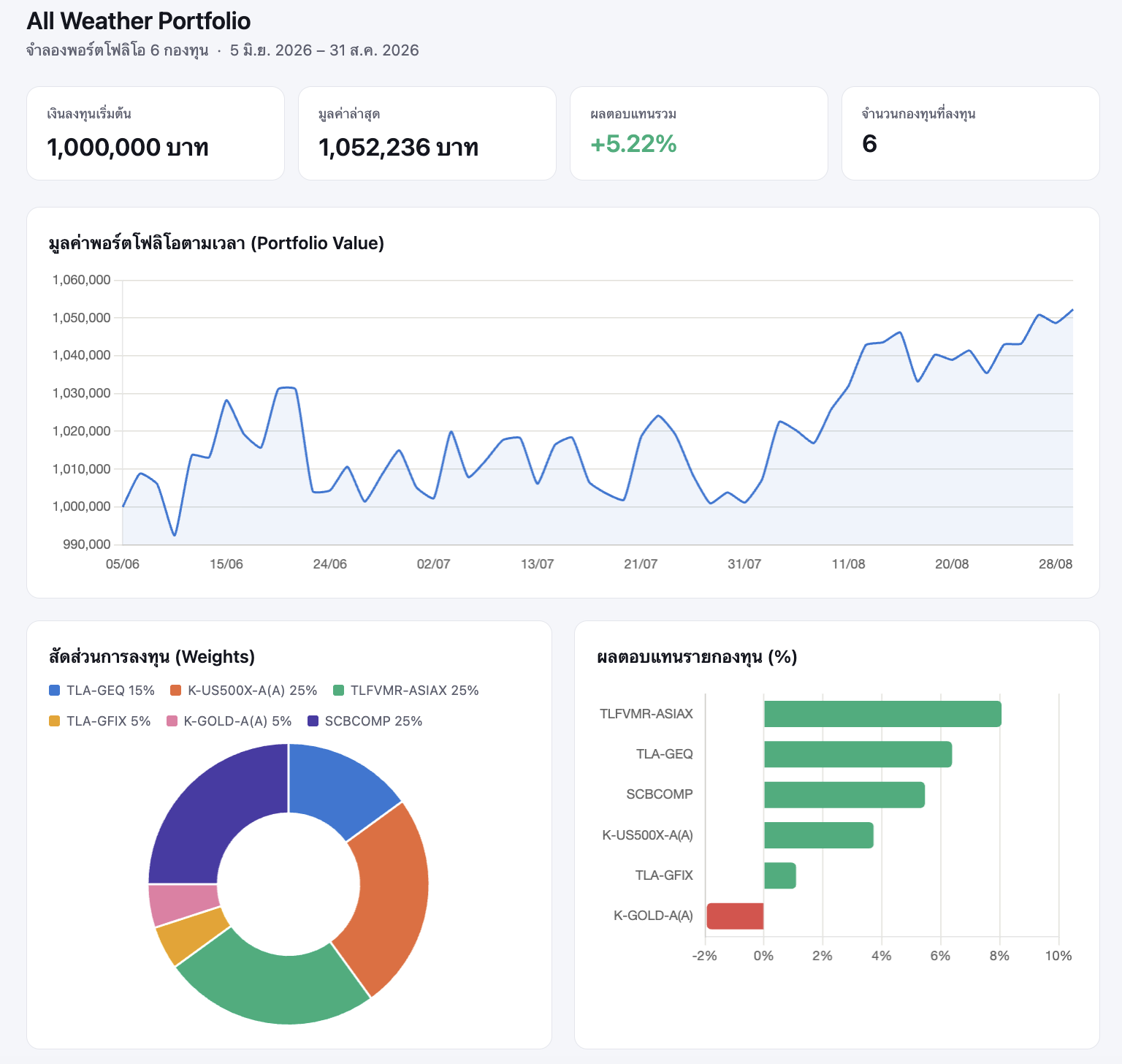
Task: Click the "1,000,000 บาท" initial investment value
Action: (x=128, y=148)
